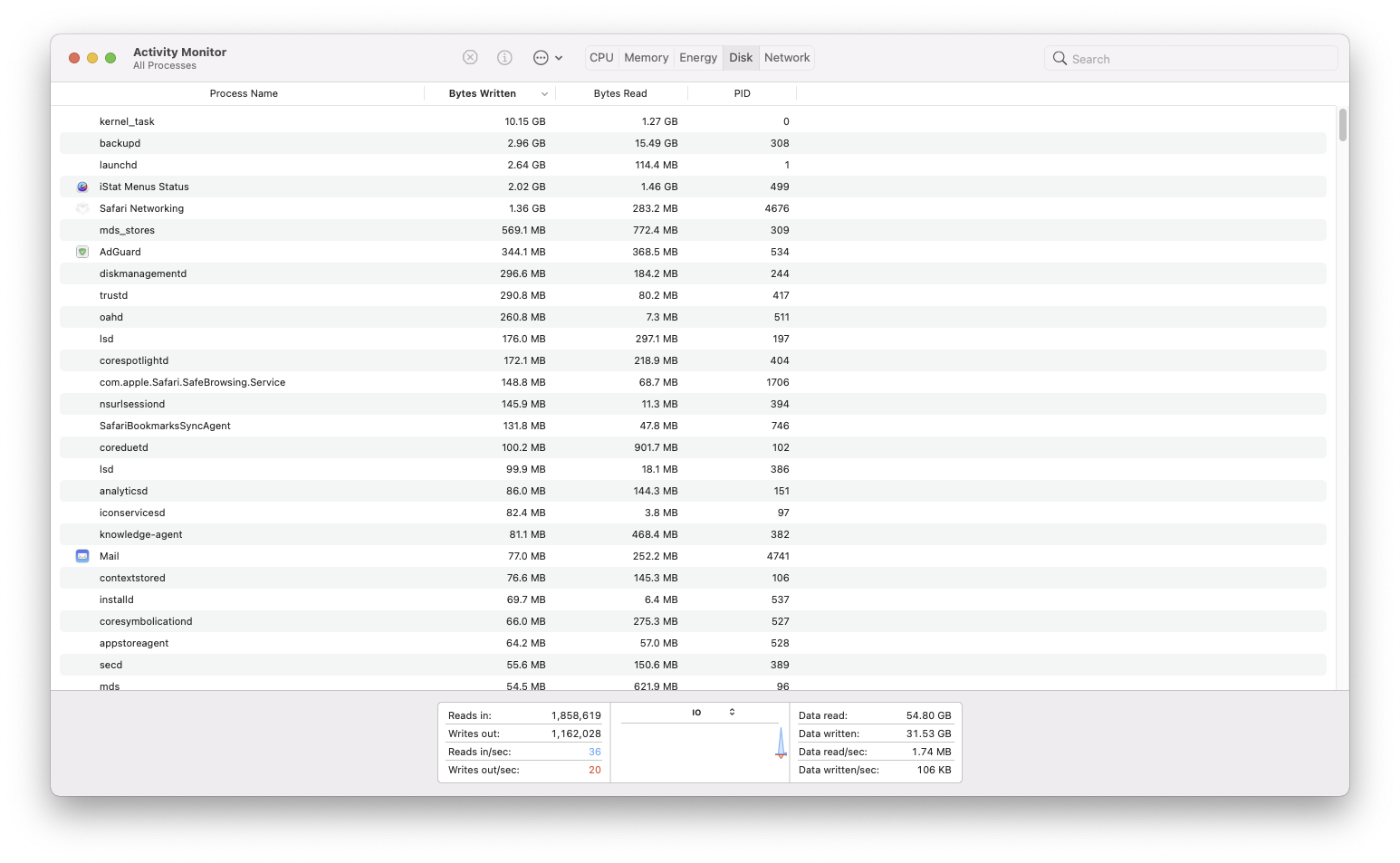Click the Reads in value 1,858,619
The image size is (1400, 863).
point(576,715)
